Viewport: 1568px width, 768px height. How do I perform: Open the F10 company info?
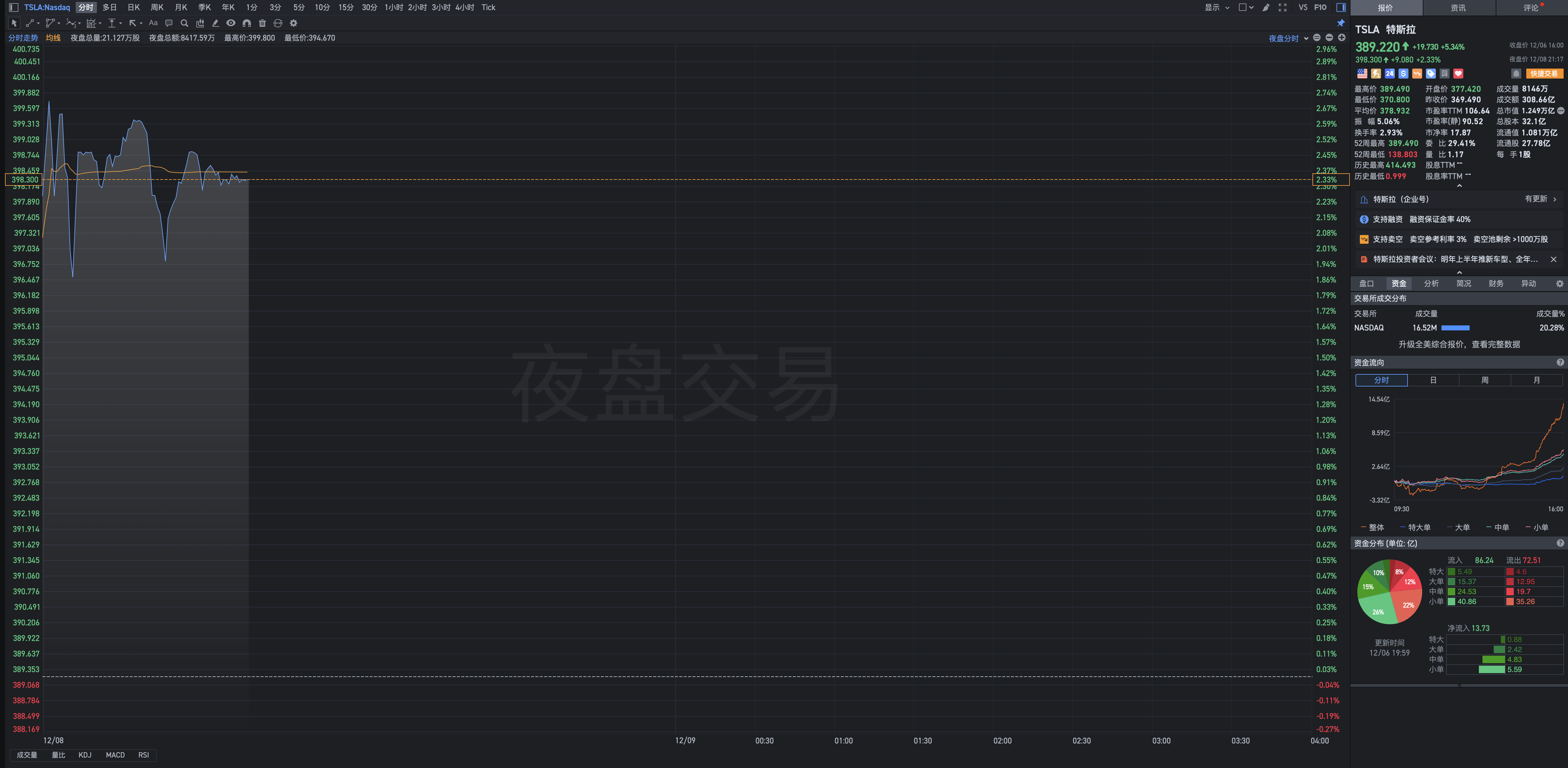[x=1320, y=7]
